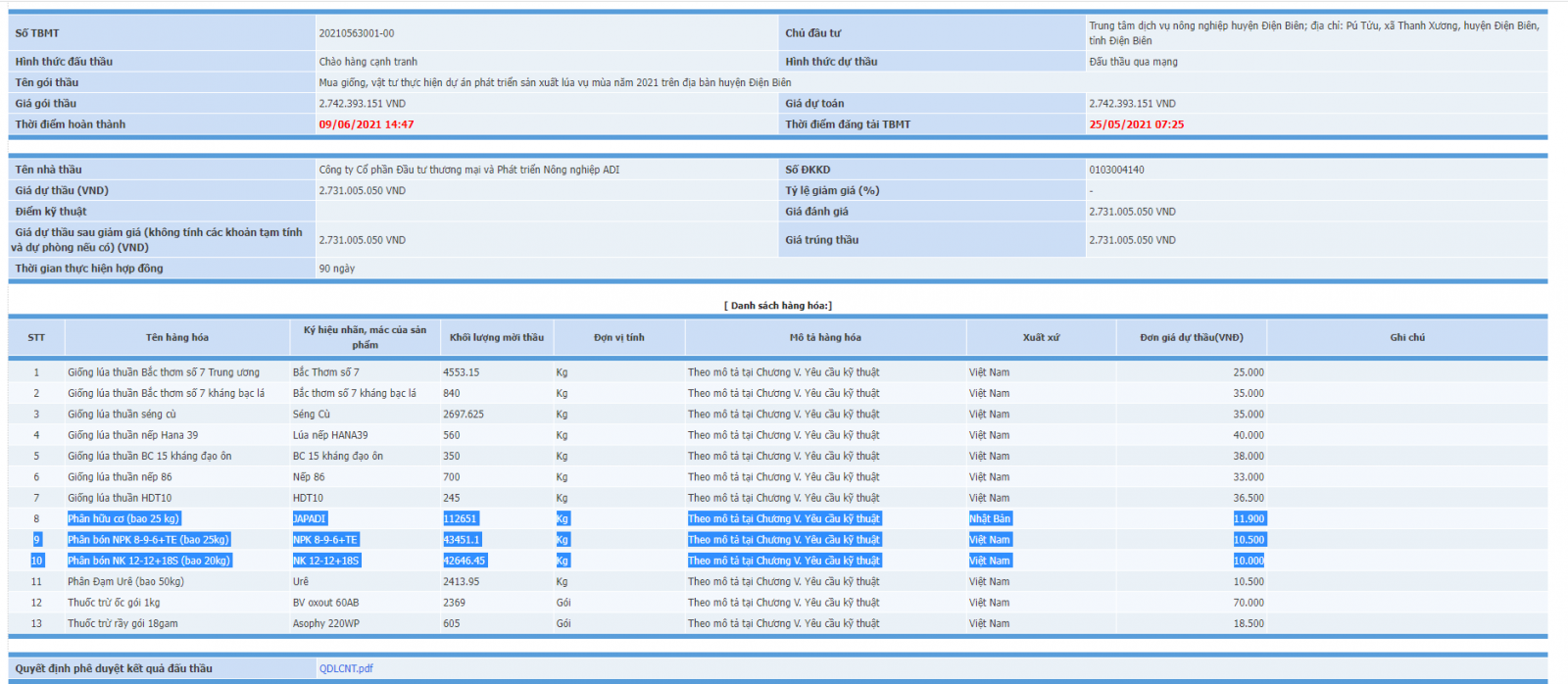1568x684 pixels.
Task: Click the 'Đơn giá dự thầu(VNĐ)' column header
Action: [x=1191, y=337]
